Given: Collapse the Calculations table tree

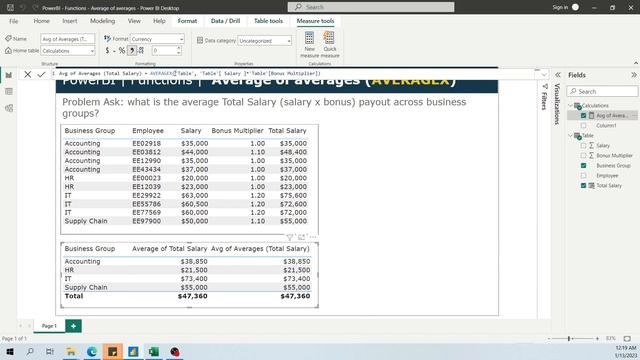Looking at the screenshot, I should coord(570,105).
